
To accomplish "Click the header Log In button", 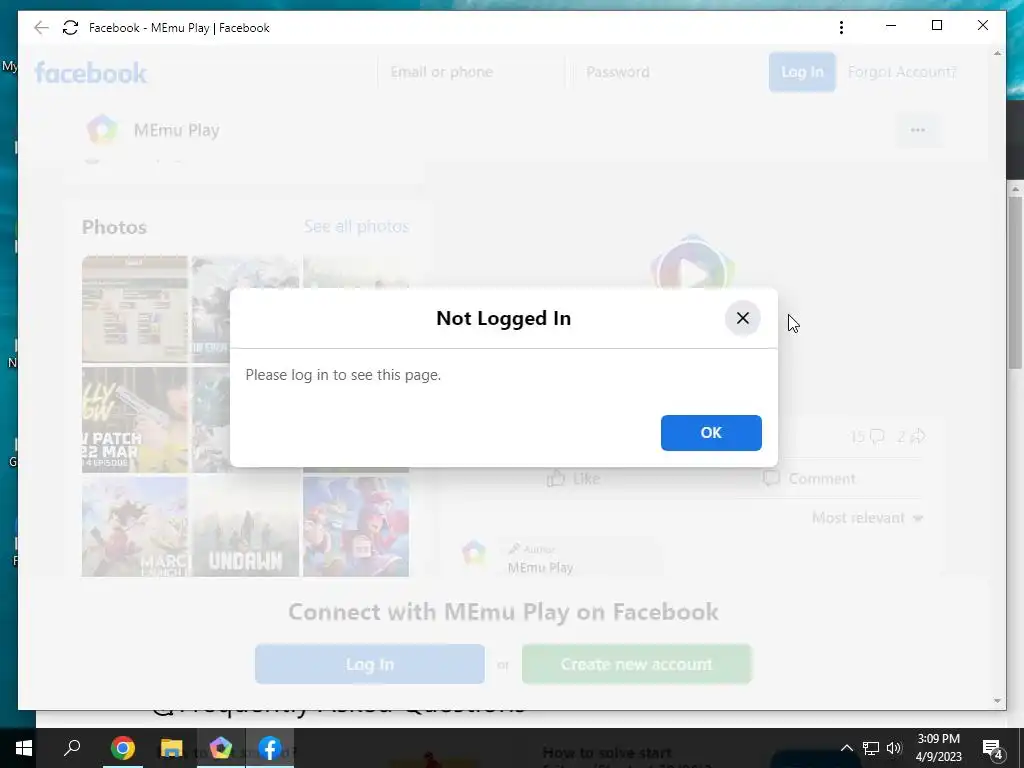I will pos(802,72).
